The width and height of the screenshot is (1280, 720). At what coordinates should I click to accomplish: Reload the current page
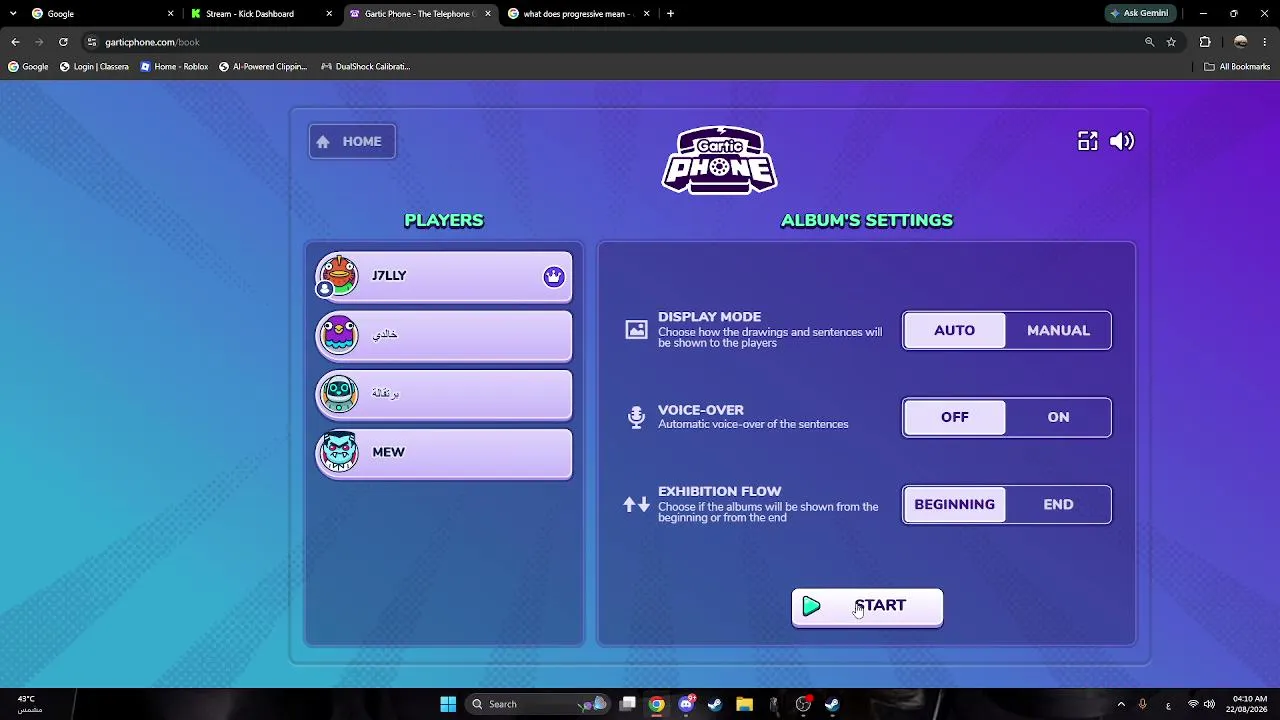click(x=63, y=42)
